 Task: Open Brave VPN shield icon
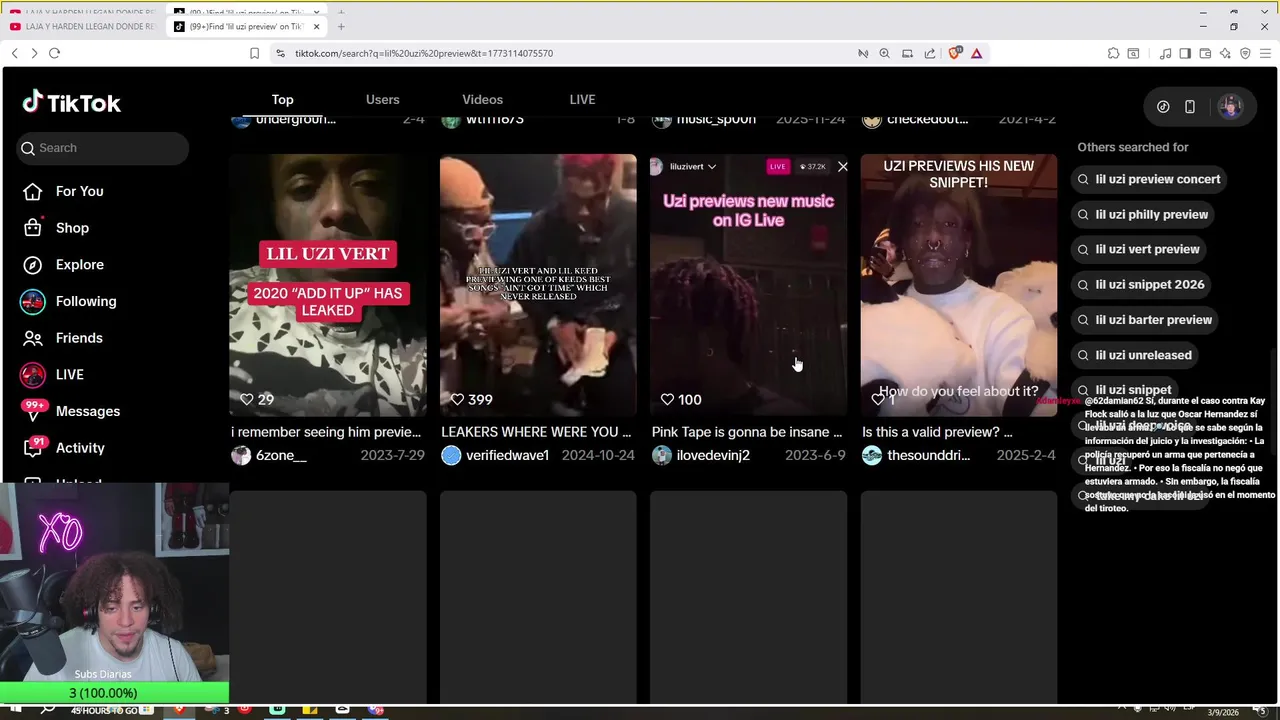click(1245, 53)
